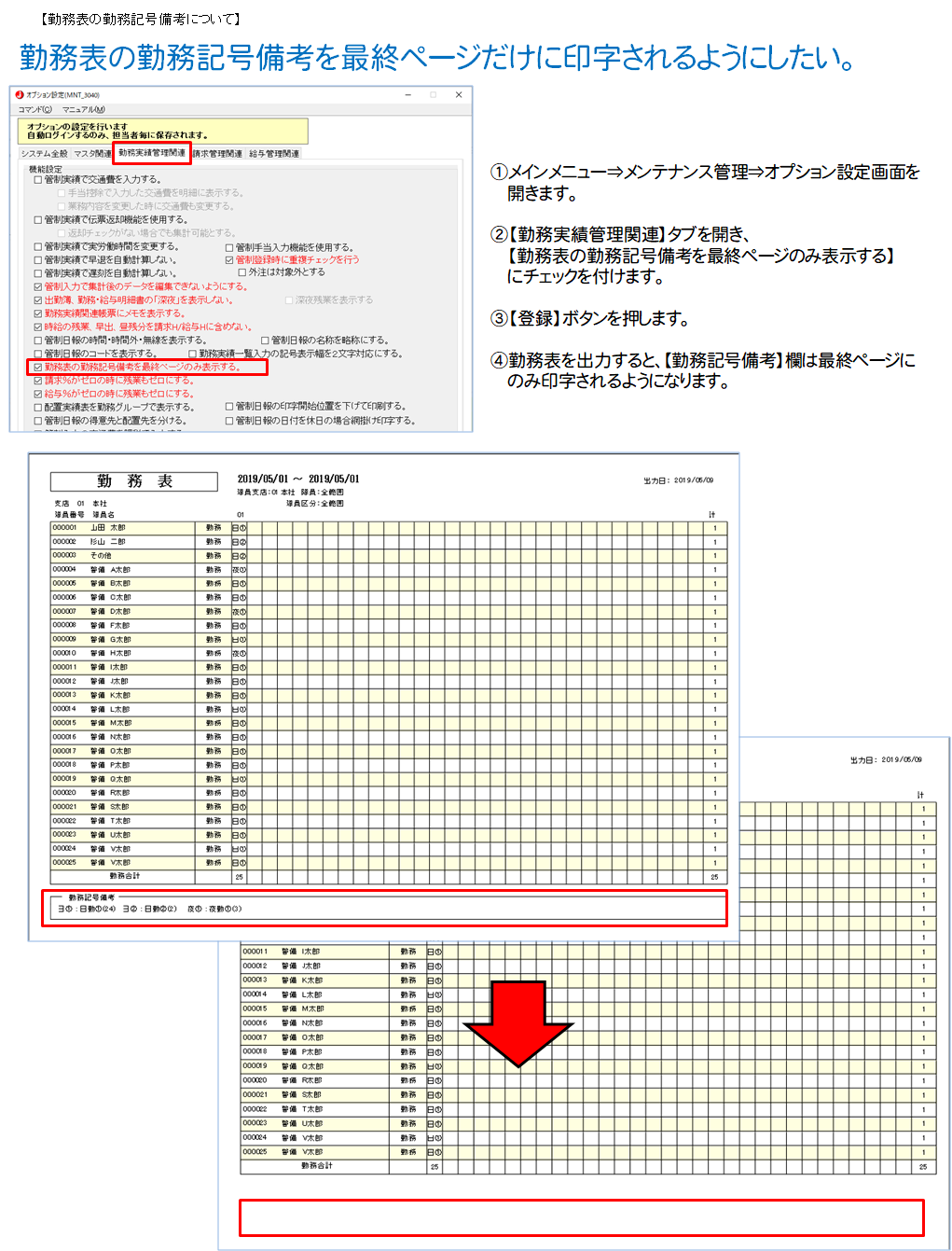Toggle 勤務表の勤務記号備考を最終ページのみ表示する checkbox
Screen dimensions: 952x1251
coord(38,368)
